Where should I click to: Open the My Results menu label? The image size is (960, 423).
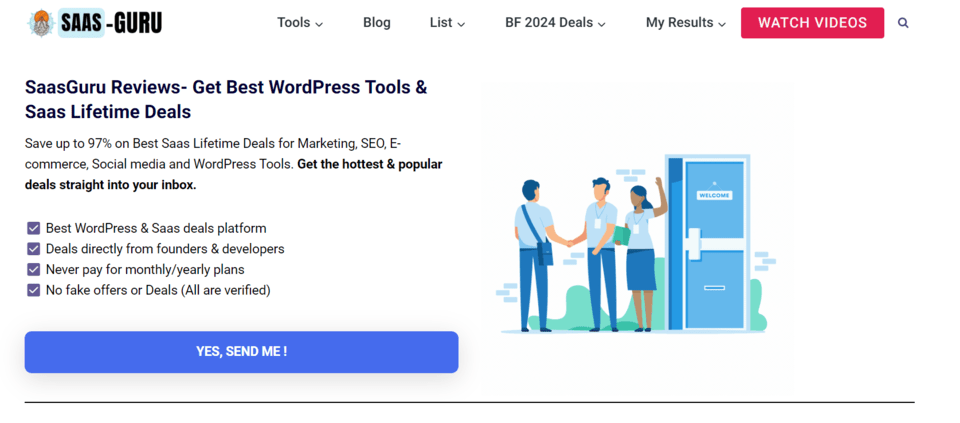680,23
